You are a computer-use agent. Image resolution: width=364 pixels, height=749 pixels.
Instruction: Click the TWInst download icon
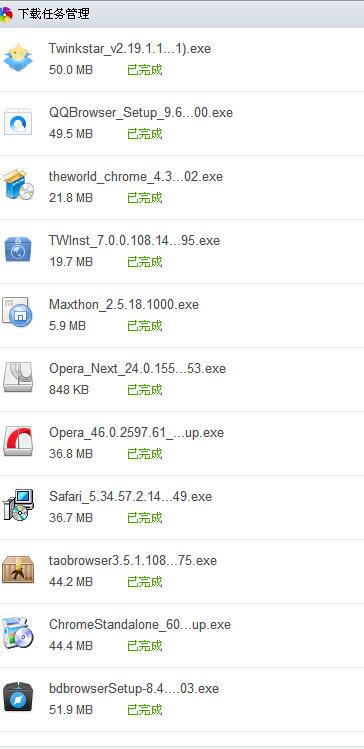18,250
